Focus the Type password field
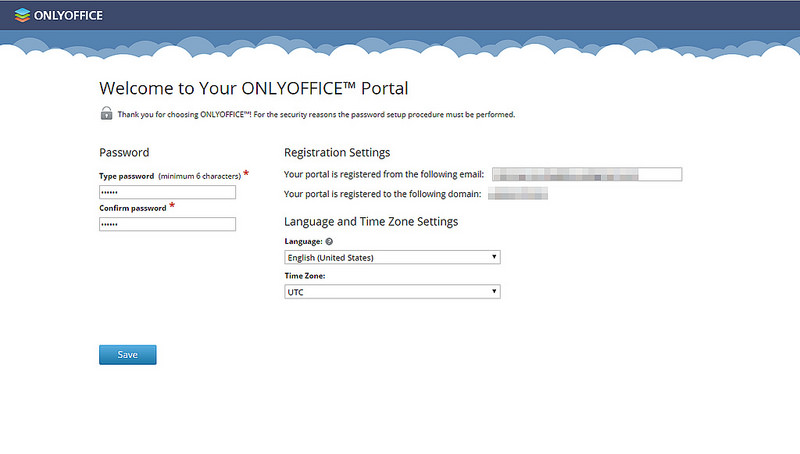This screenshot has width=800, height=454. [167, 192]
